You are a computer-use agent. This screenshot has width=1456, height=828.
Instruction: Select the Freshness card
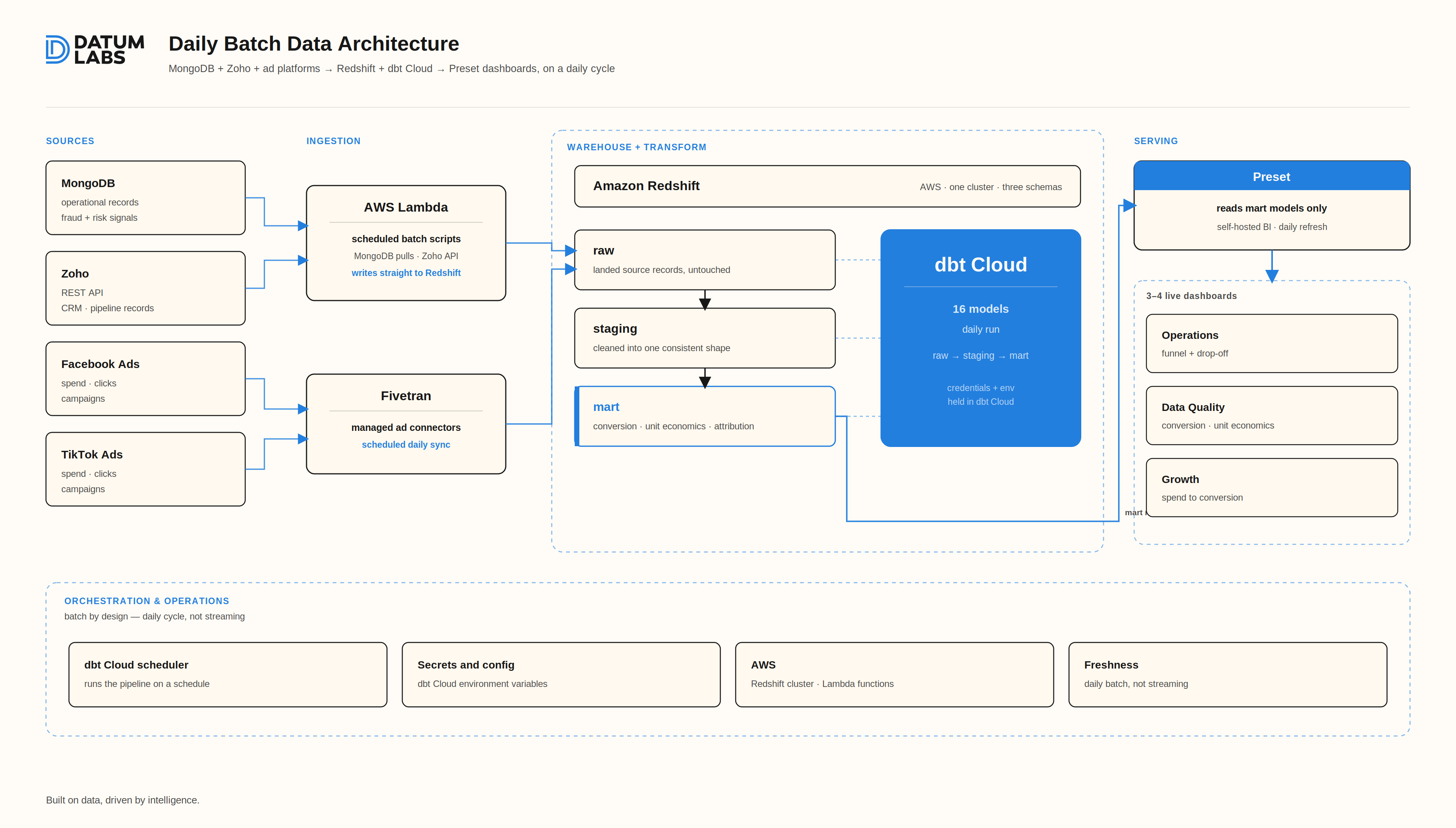pos(1228,674)
